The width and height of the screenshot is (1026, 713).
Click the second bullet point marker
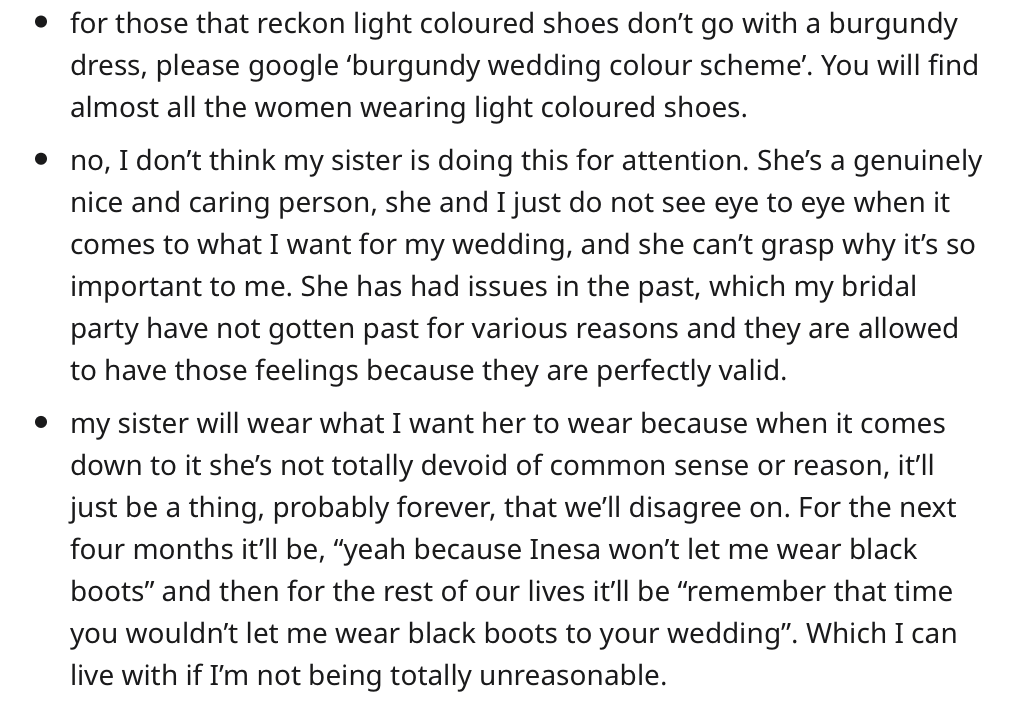[41, 159]
